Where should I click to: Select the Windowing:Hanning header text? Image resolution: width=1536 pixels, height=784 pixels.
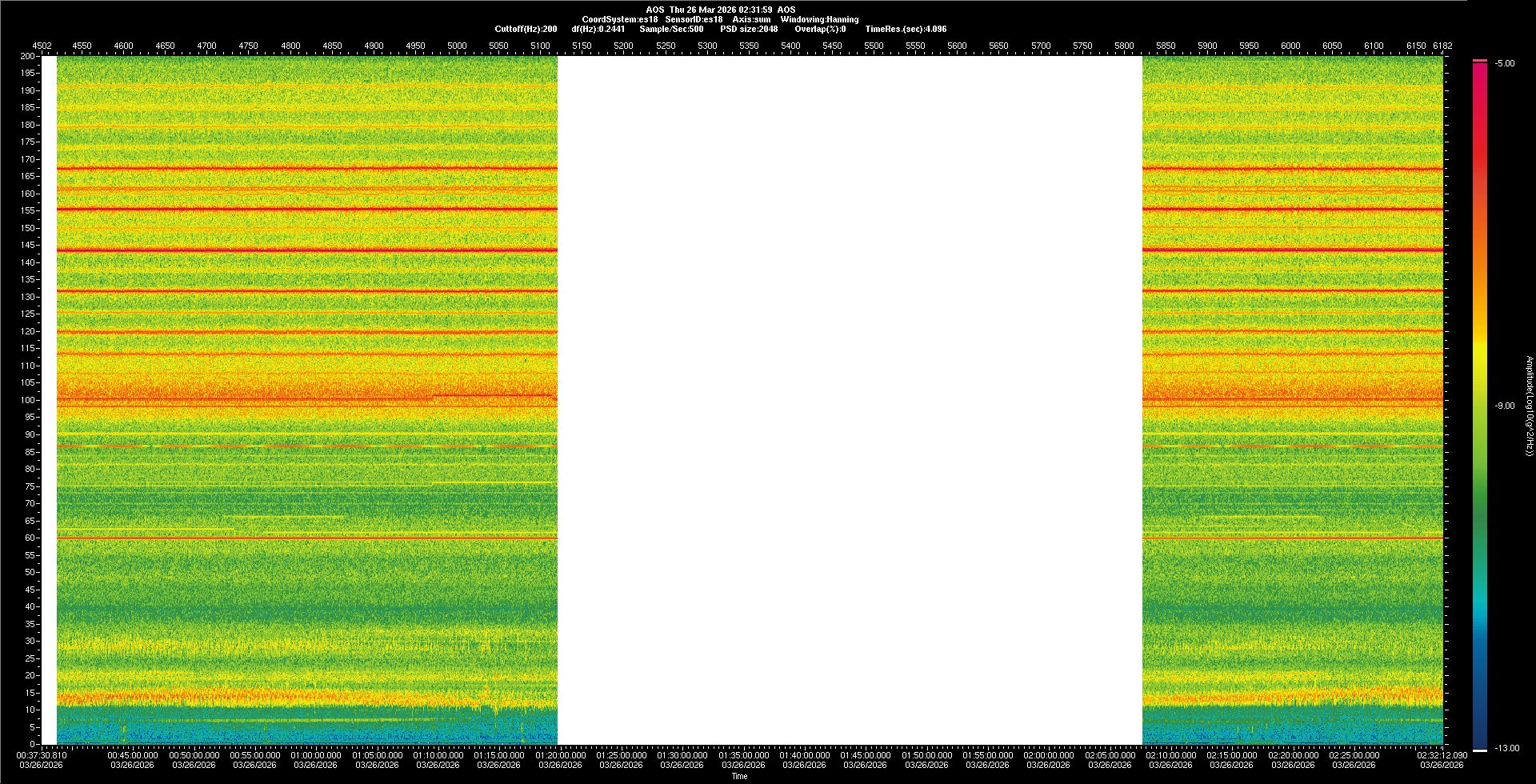[x=819, y=20]
